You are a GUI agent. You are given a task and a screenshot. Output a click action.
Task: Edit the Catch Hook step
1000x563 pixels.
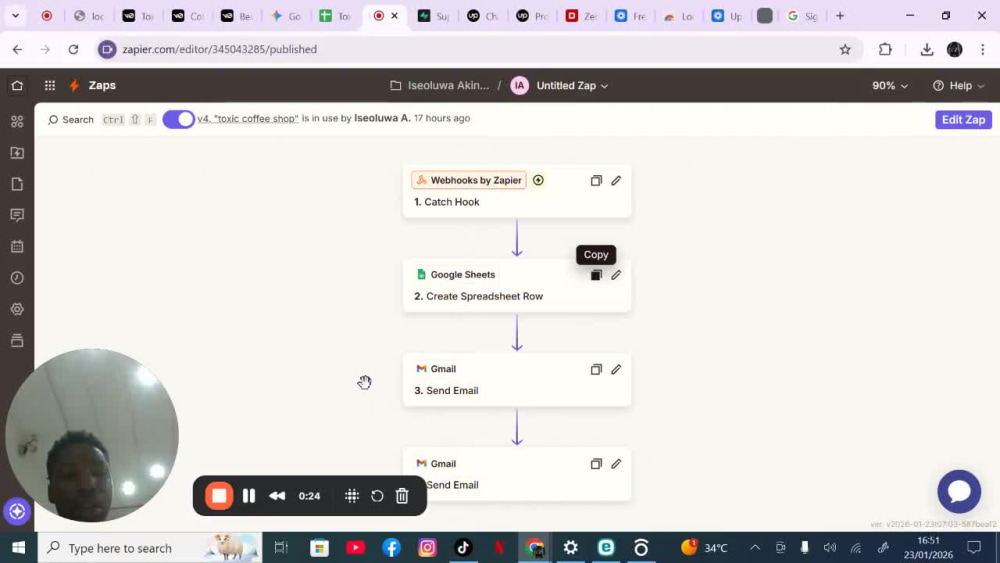click(x=616, y=180)
